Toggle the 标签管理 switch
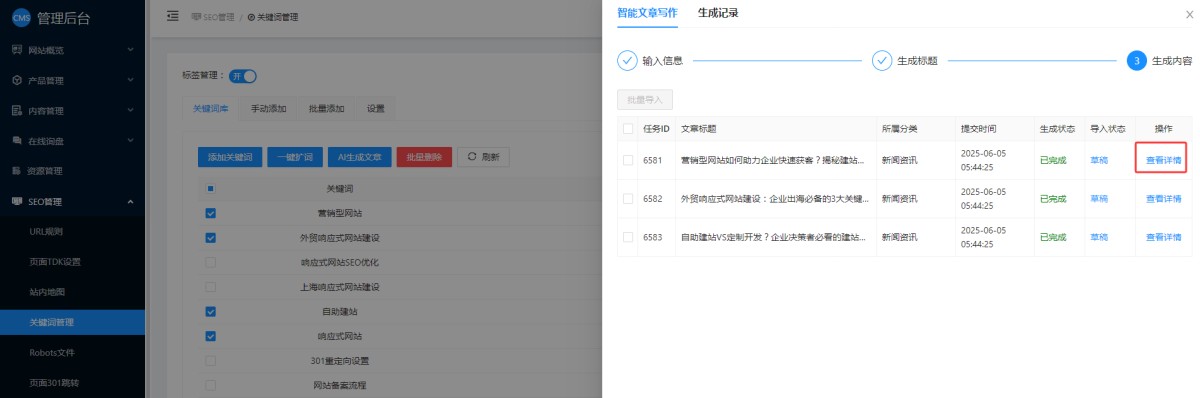Viewport: 1200px width, 398px height. [243, 75]
